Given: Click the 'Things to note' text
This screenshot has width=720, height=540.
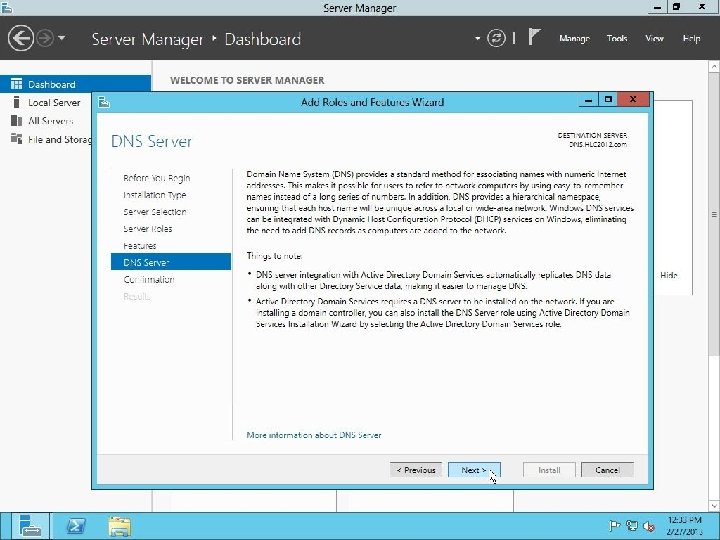Looking at the screenshot, I should [x=274, y=255].
